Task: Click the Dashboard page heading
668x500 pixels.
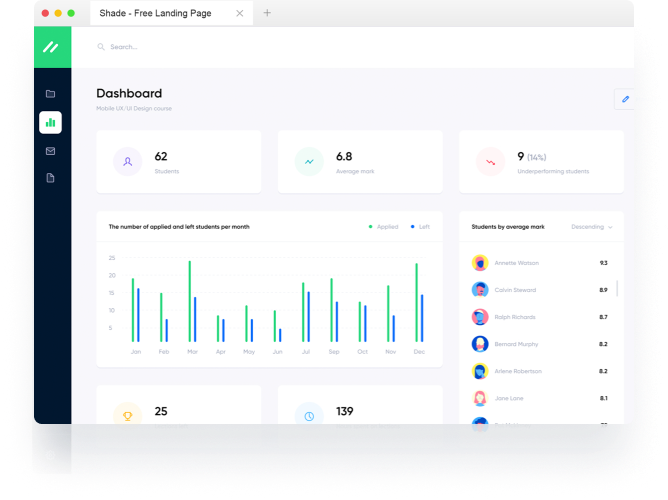Action: (129, 93)
